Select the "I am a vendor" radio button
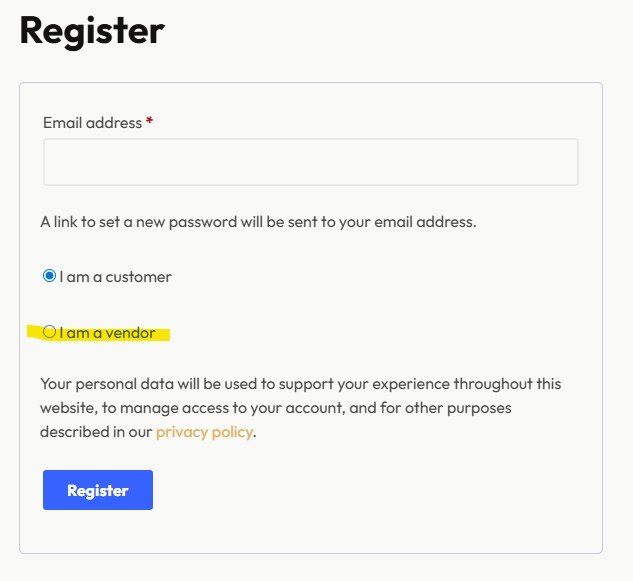Screen dimensions: 633x581 49,332
